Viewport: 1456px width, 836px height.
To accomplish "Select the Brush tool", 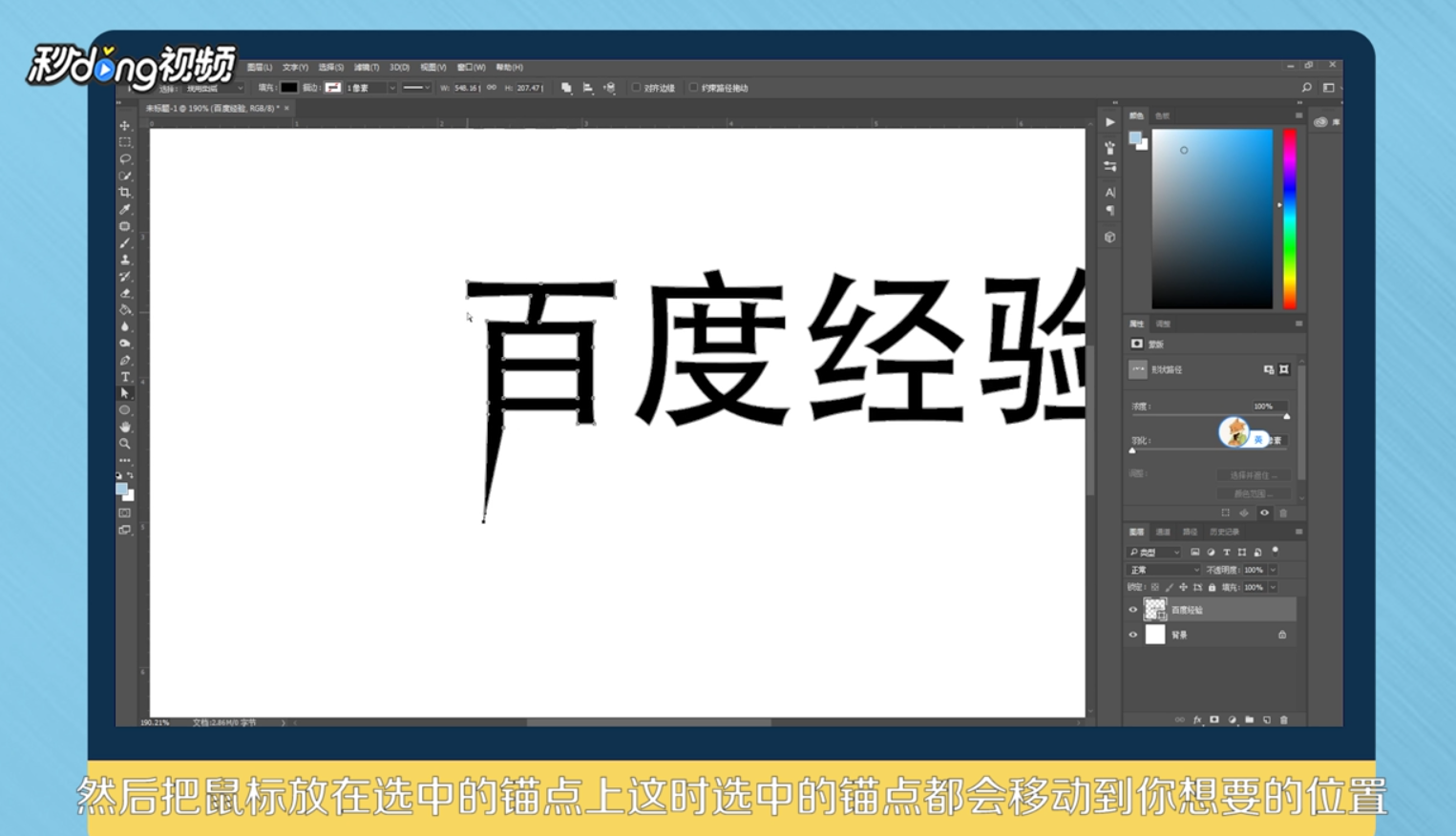I will click(x=125, y=243).
